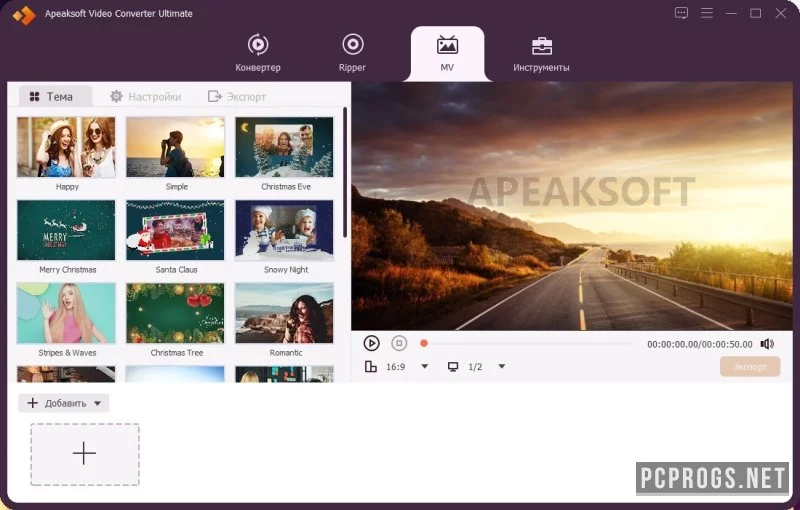
Task: Click the Тема grid icon
Action: pos(35,96)
